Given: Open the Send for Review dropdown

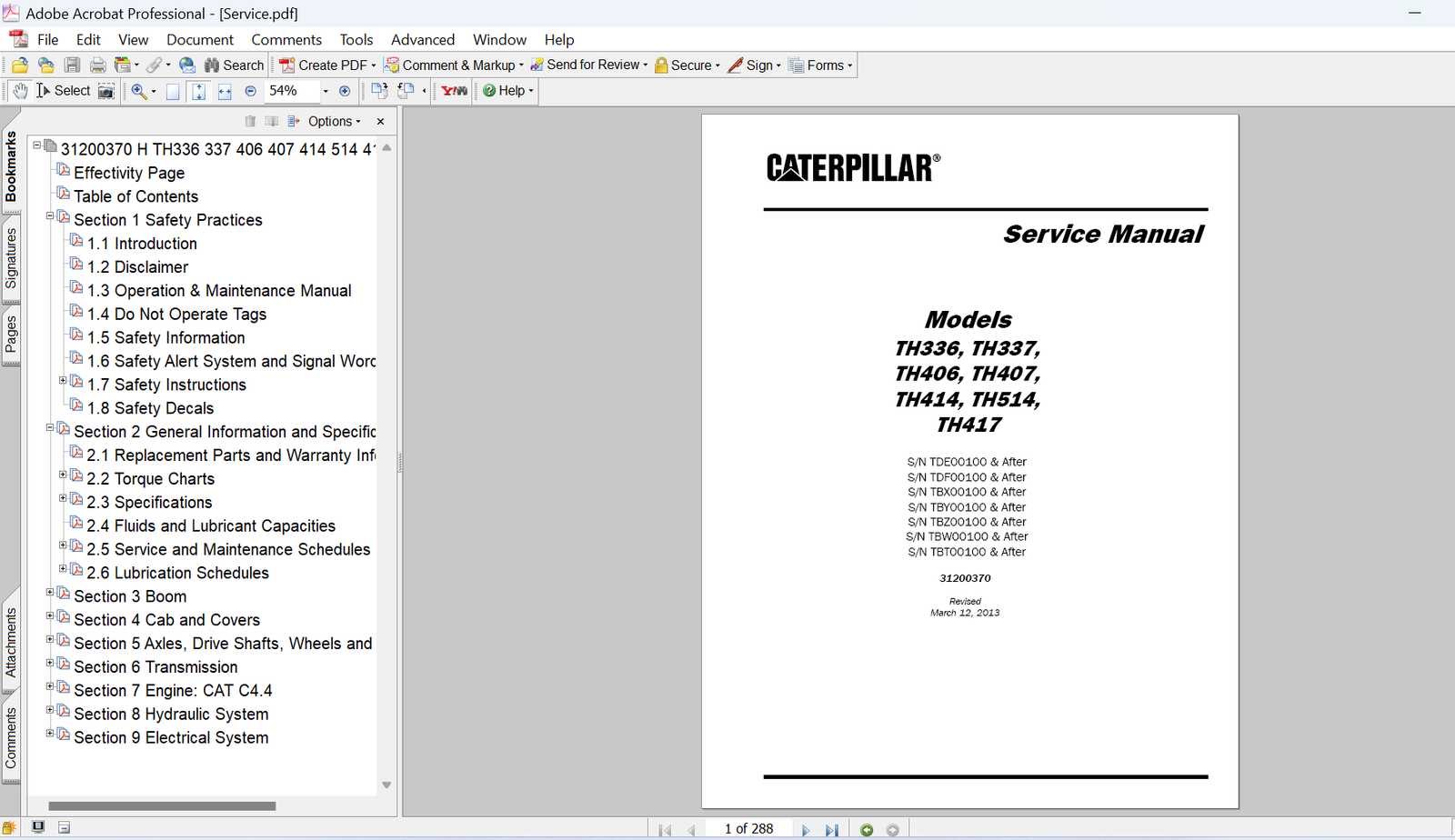Looking at the screenshot, I should (588, 65).
